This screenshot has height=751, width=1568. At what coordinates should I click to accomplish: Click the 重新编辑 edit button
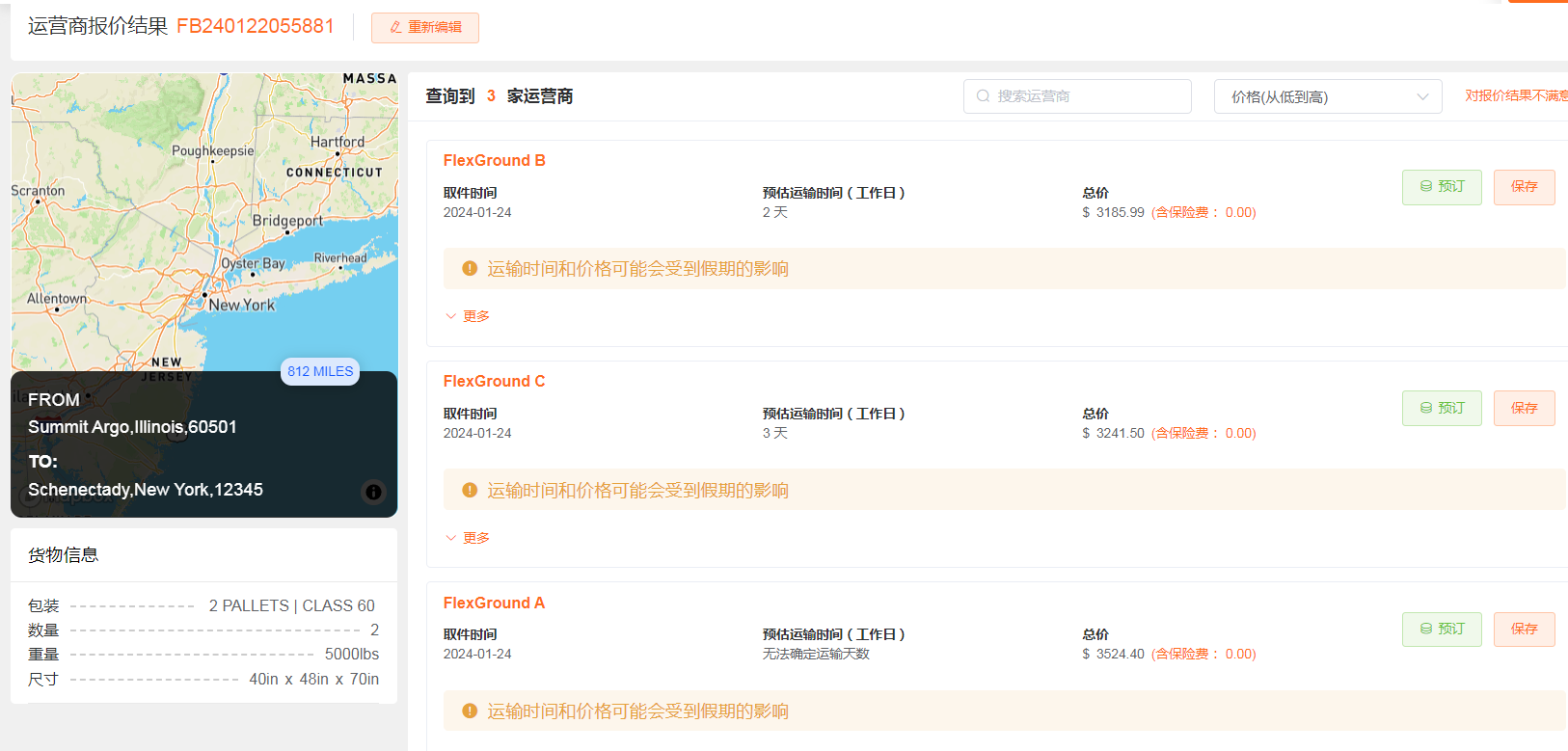click(x=425, y=27)
